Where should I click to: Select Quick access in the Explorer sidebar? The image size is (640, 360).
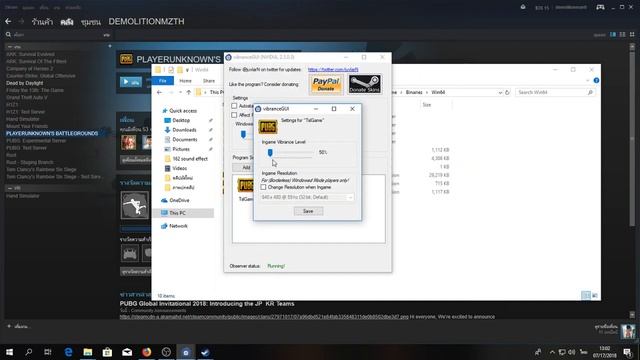[183, 111]
